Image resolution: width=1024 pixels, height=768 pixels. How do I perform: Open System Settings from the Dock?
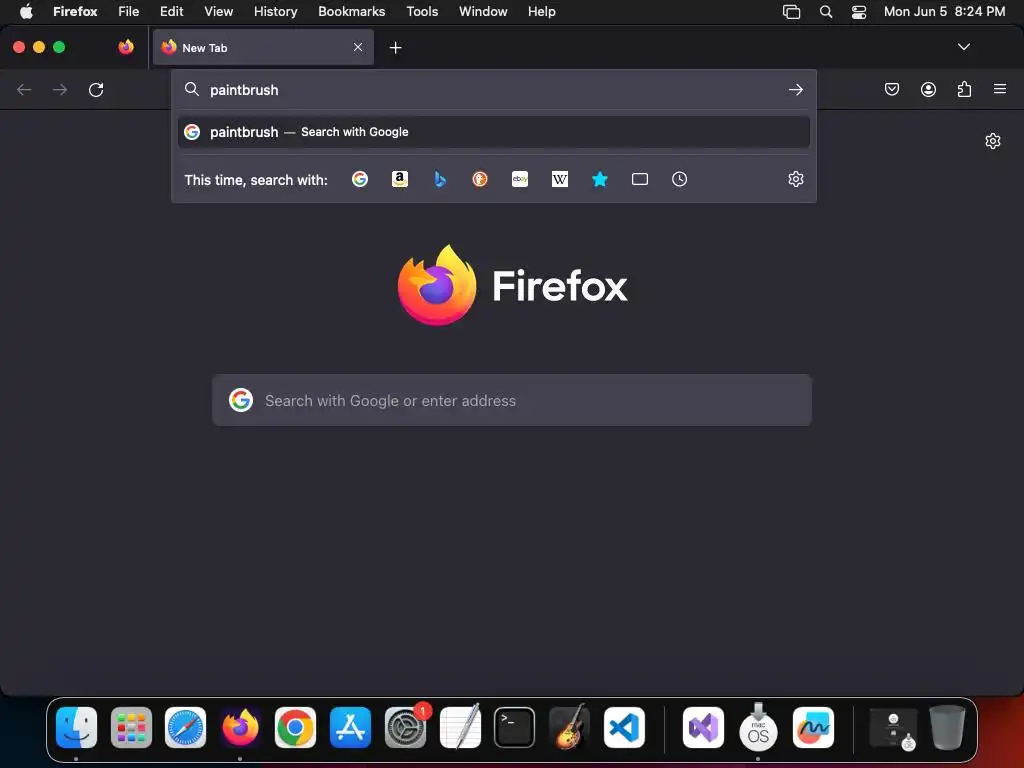coord(405,728)
